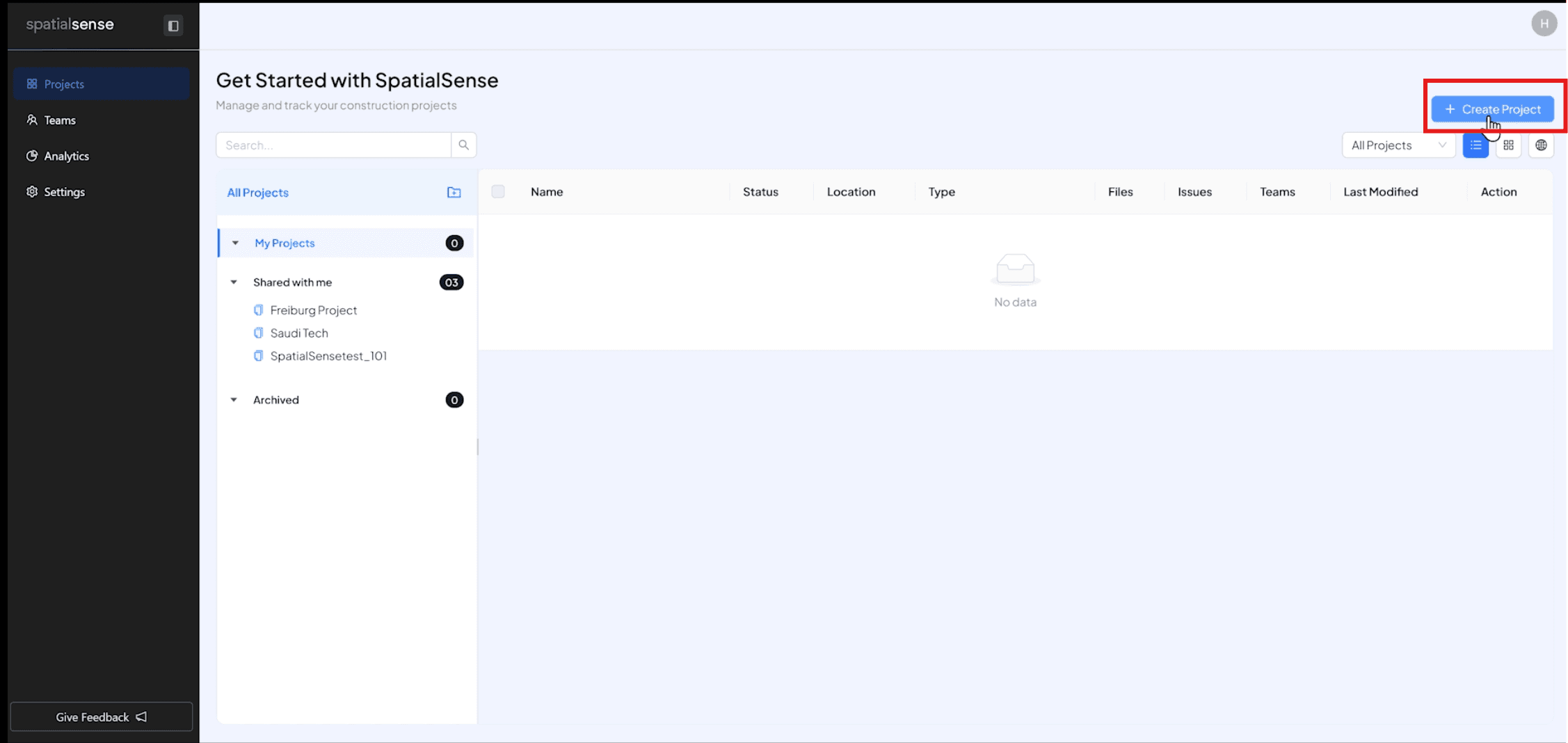Select Shared with me folder

point(292,282)
